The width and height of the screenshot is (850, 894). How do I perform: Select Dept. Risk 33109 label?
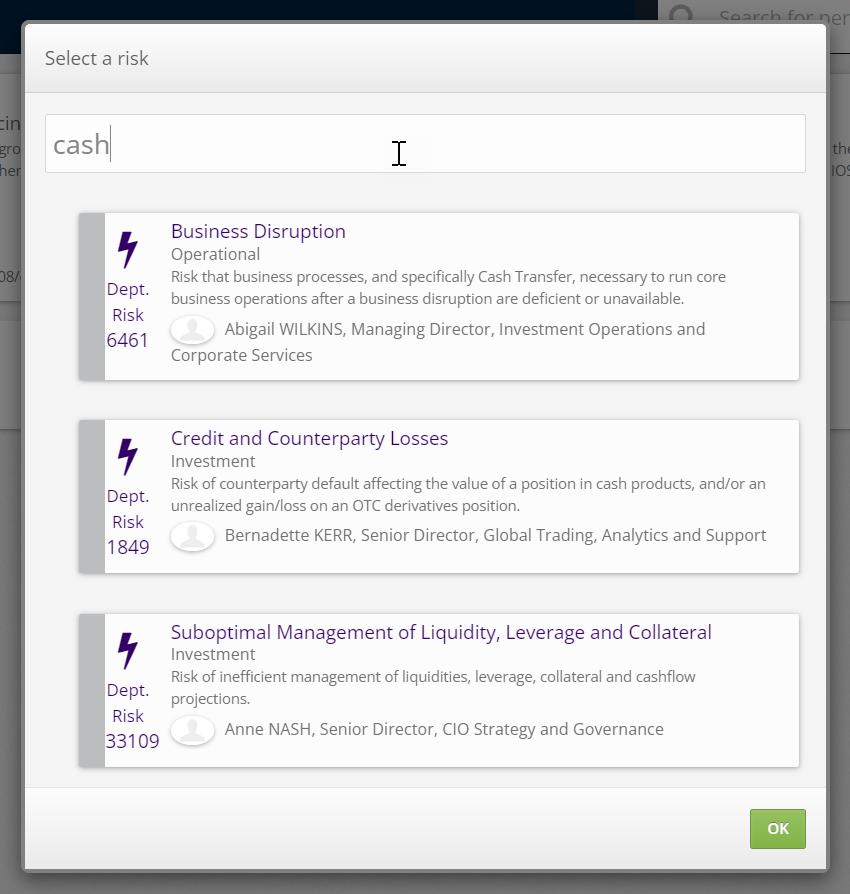click(x=132, y=716)
